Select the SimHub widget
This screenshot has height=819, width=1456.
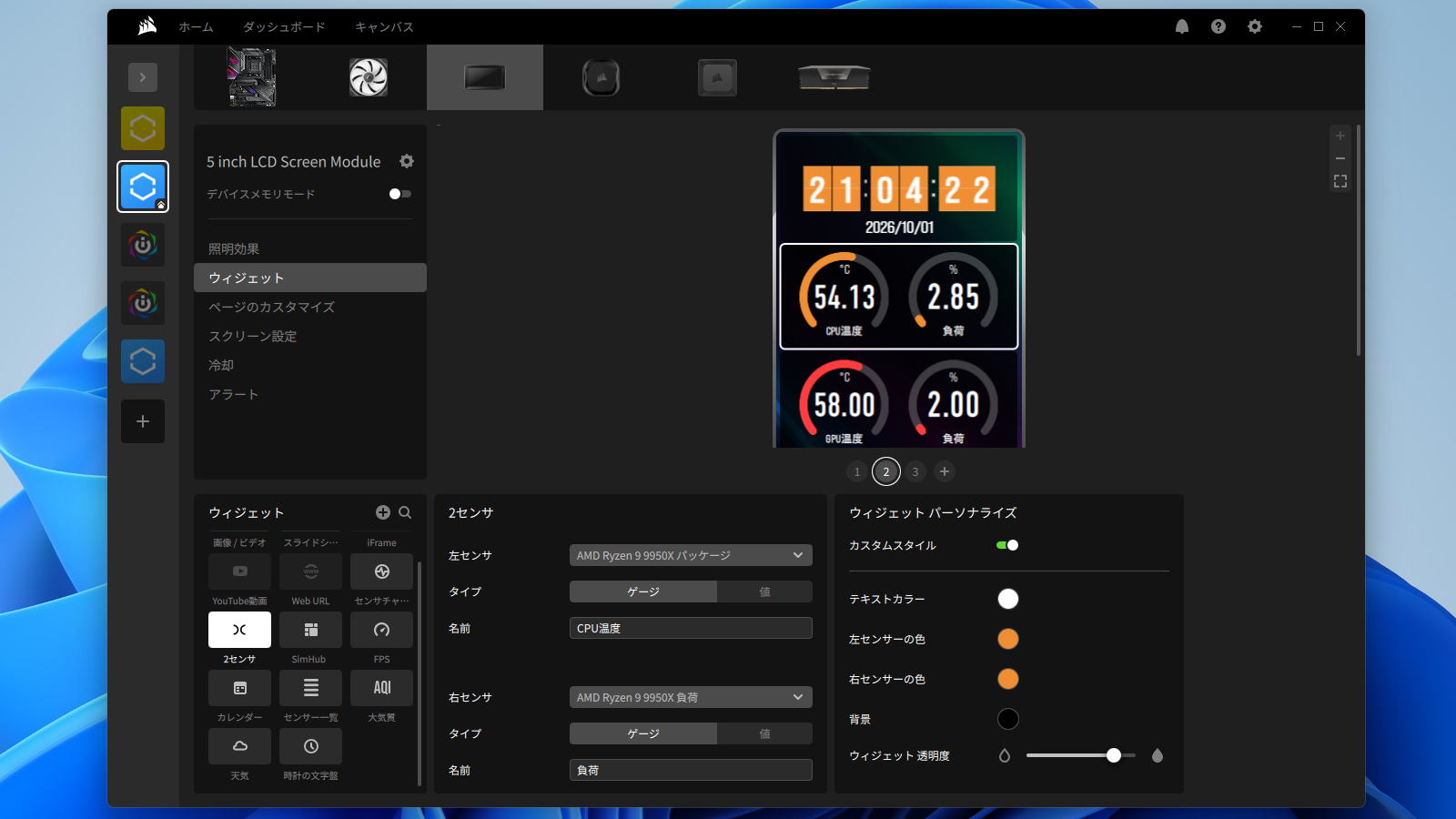pyautogui.click(x=310, y=630)
